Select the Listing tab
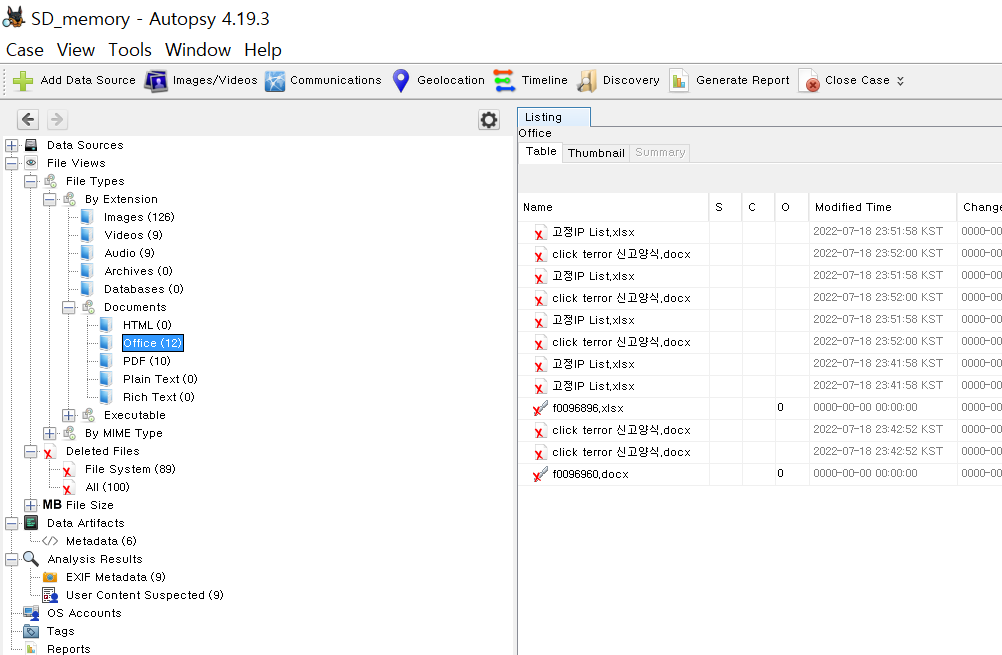This screenshot has width=1002, height=655. click(553, 117)
